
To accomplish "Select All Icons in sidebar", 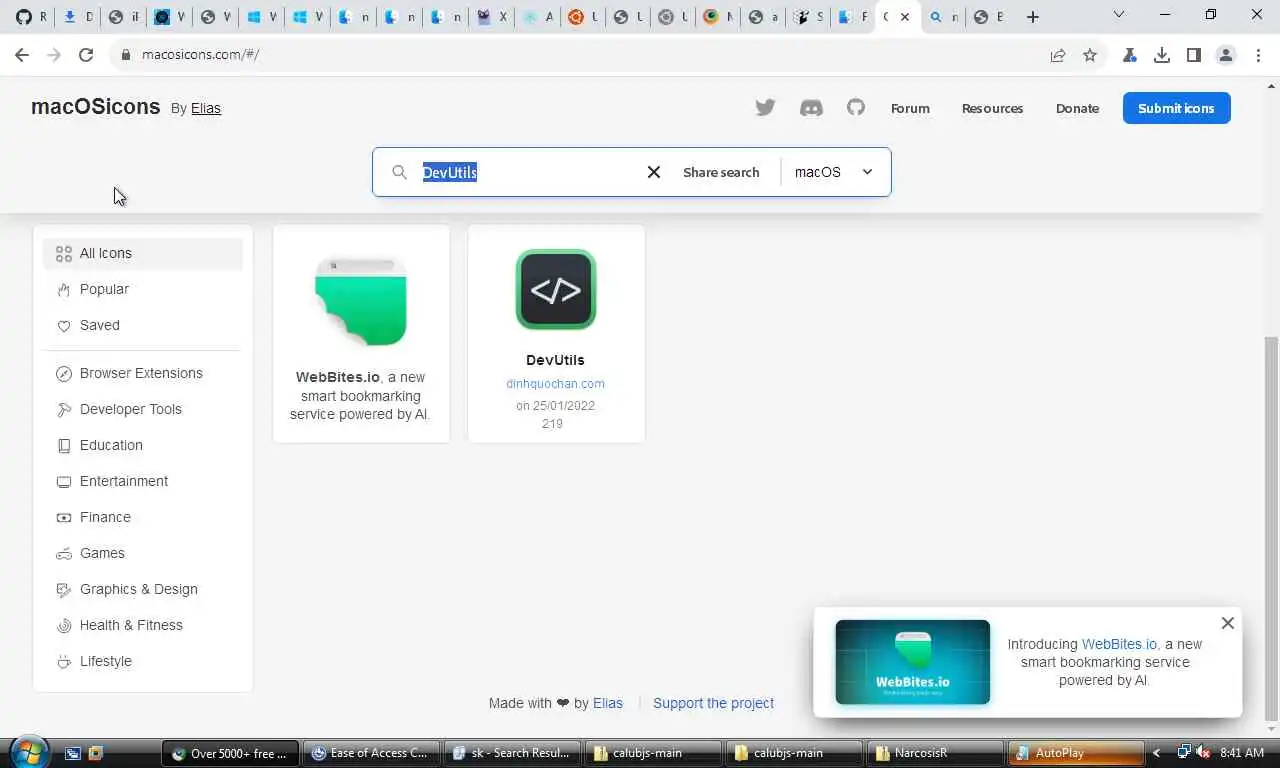I will click(143, 253).
